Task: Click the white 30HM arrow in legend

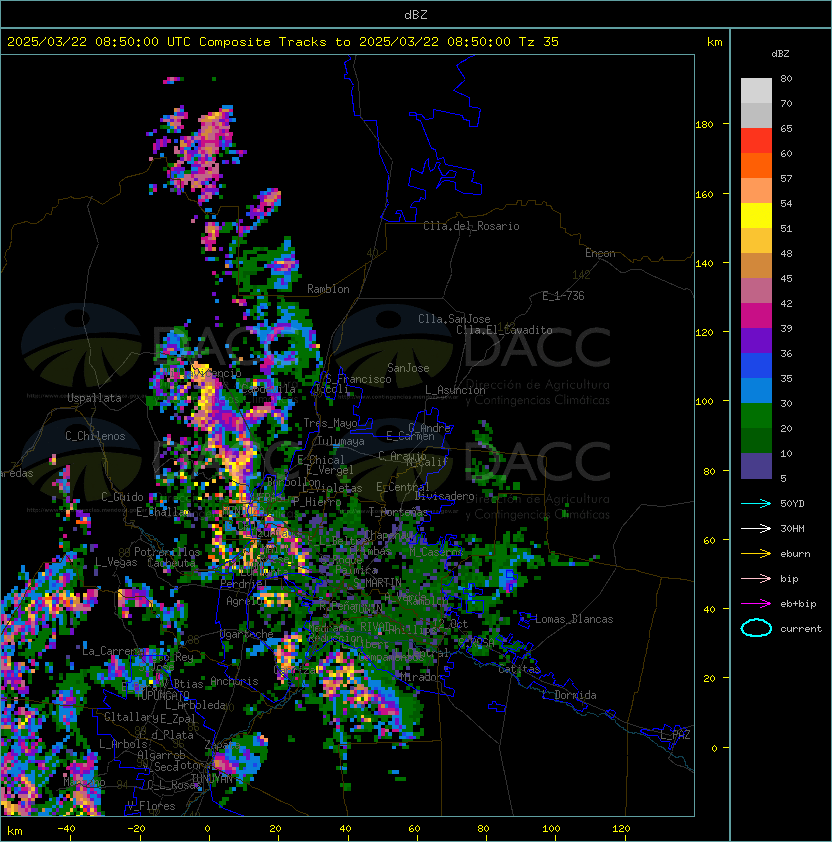Action: pyautogui.click(x=756, y=529)
